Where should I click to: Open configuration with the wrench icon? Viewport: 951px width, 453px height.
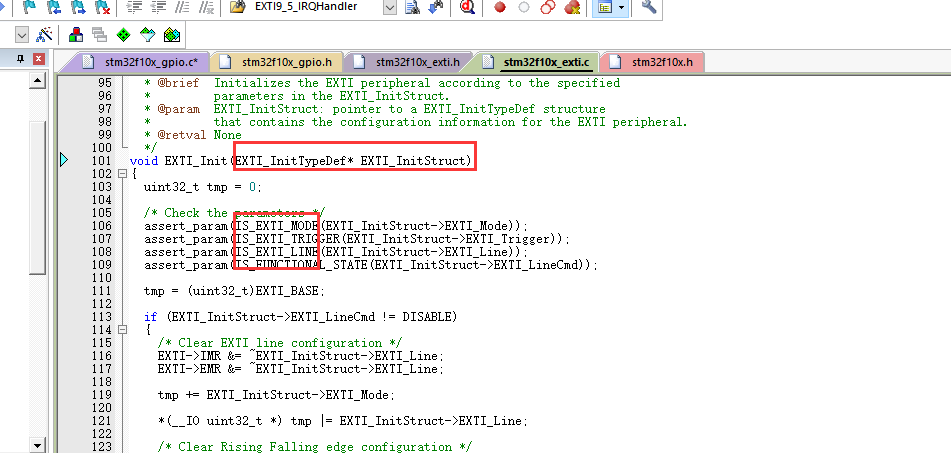click(648, 7)
